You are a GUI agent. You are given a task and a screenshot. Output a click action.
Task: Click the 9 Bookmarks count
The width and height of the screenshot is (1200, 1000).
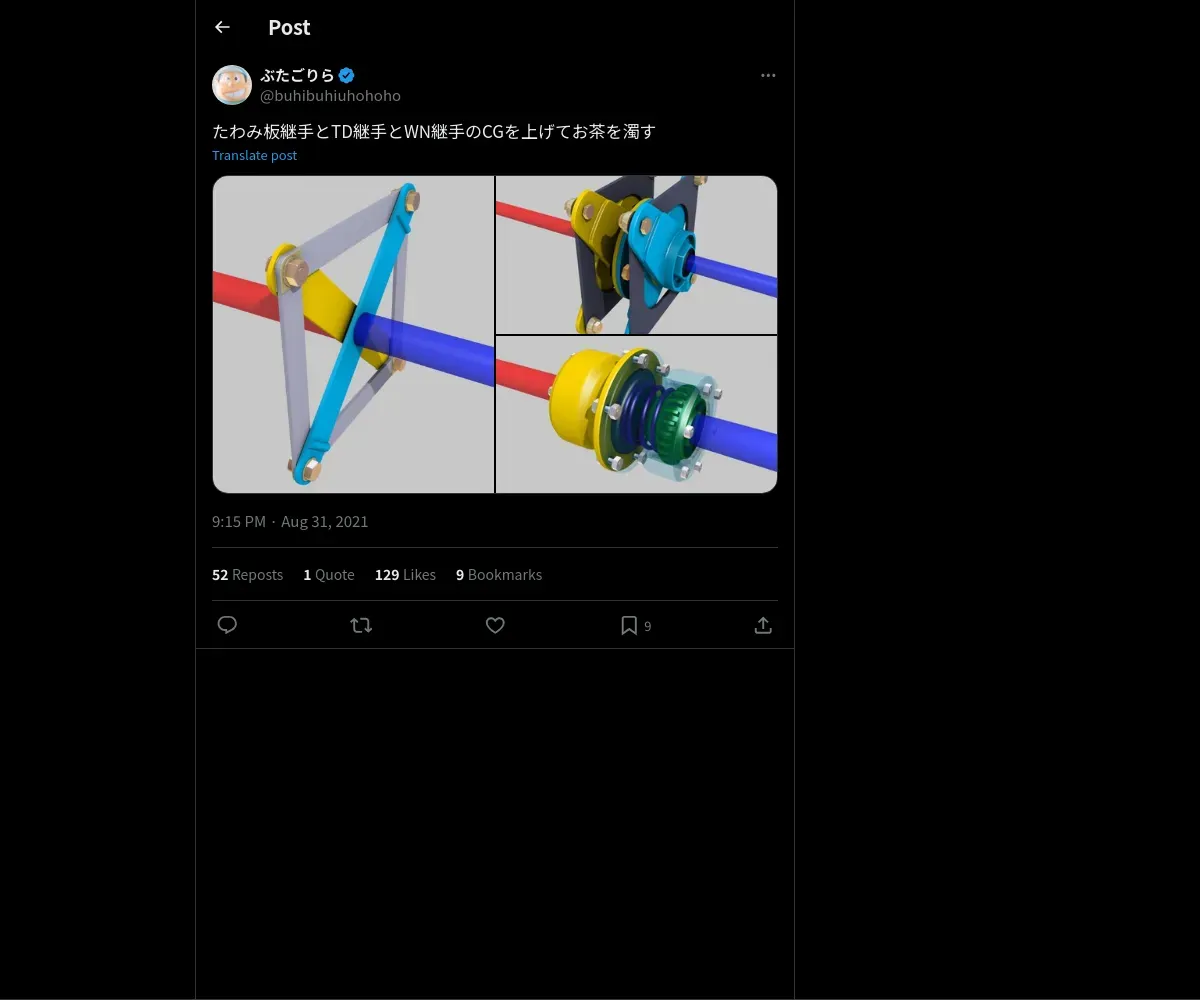499,575
